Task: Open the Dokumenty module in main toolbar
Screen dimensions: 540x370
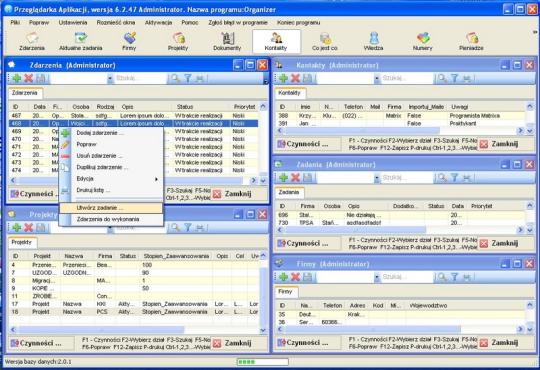Action: tap(227, 42)
